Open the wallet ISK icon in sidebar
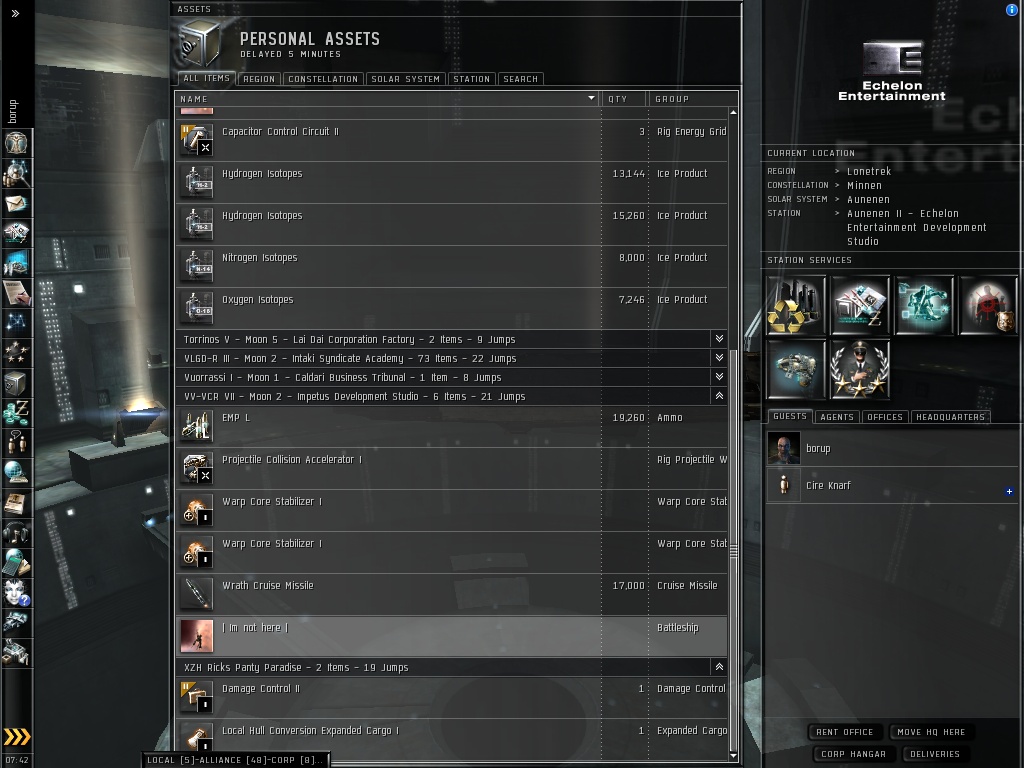This screenshot has width=1024, height=768. [x=16, y=413]
